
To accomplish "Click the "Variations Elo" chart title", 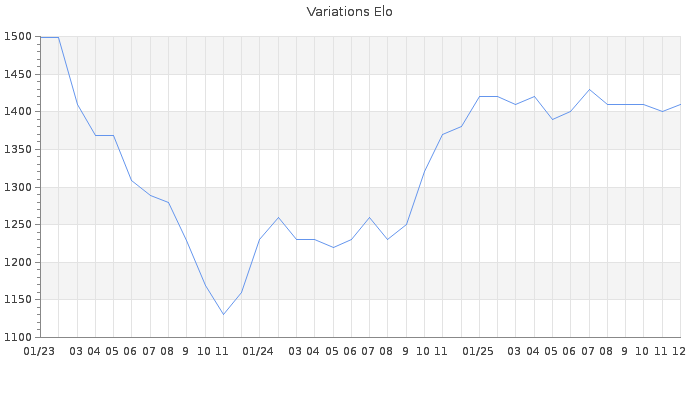I will 349,12.
